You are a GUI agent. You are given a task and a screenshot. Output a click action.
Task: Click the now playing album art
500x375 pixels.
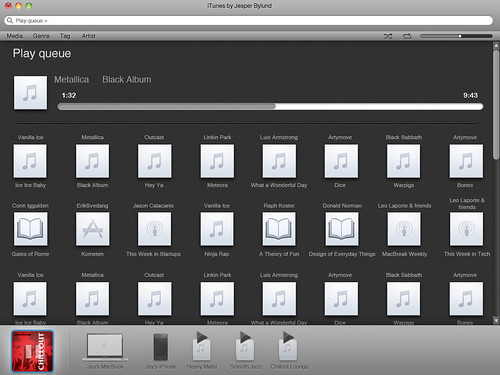(x=30, y=93)
